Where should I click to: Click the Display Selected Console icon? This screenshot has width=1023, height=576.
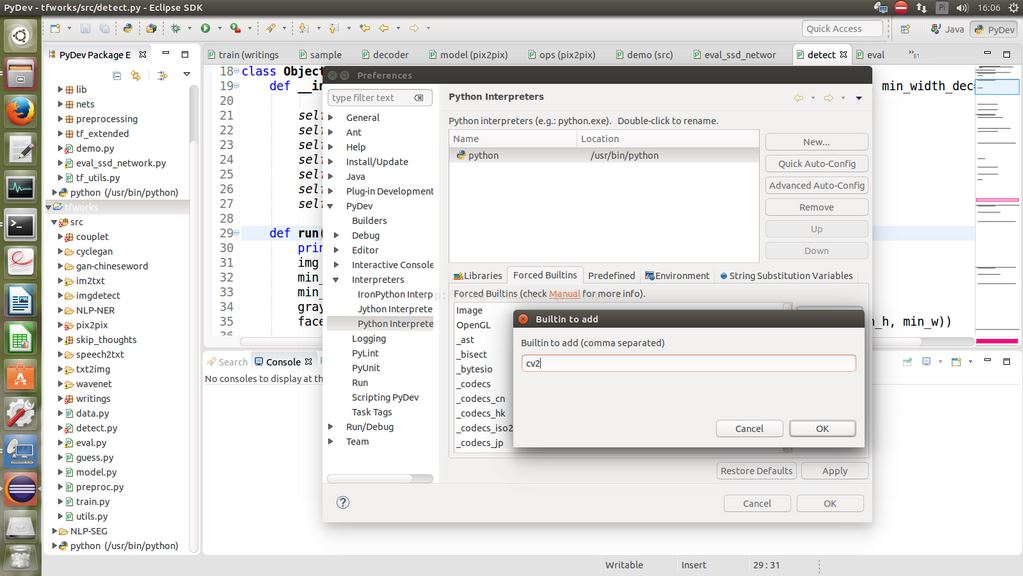926,361
